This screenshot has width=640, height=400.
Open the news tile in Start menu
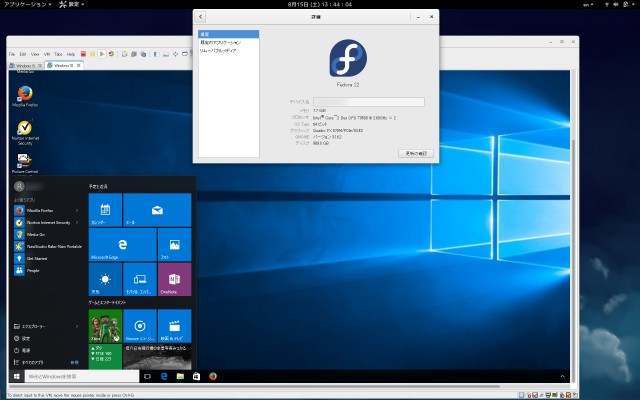[x=157, y=357]
